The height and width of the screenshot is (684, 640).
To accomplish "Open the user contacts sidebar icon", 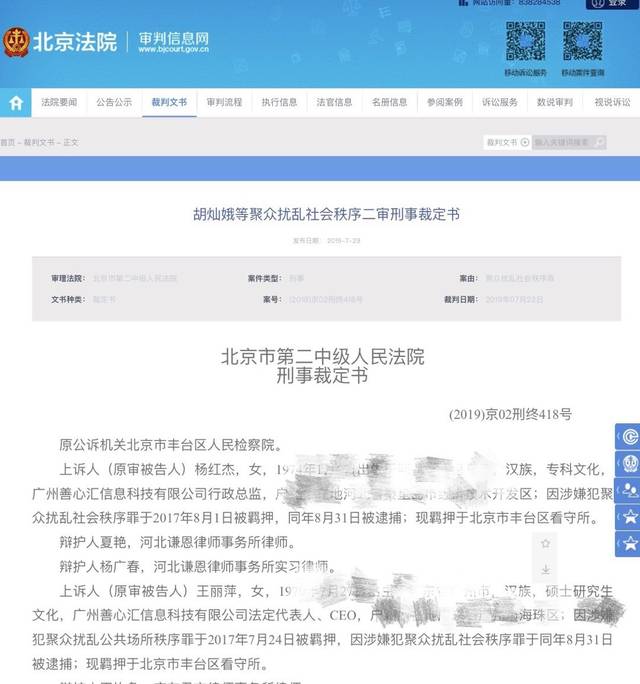I will (628, 490).
